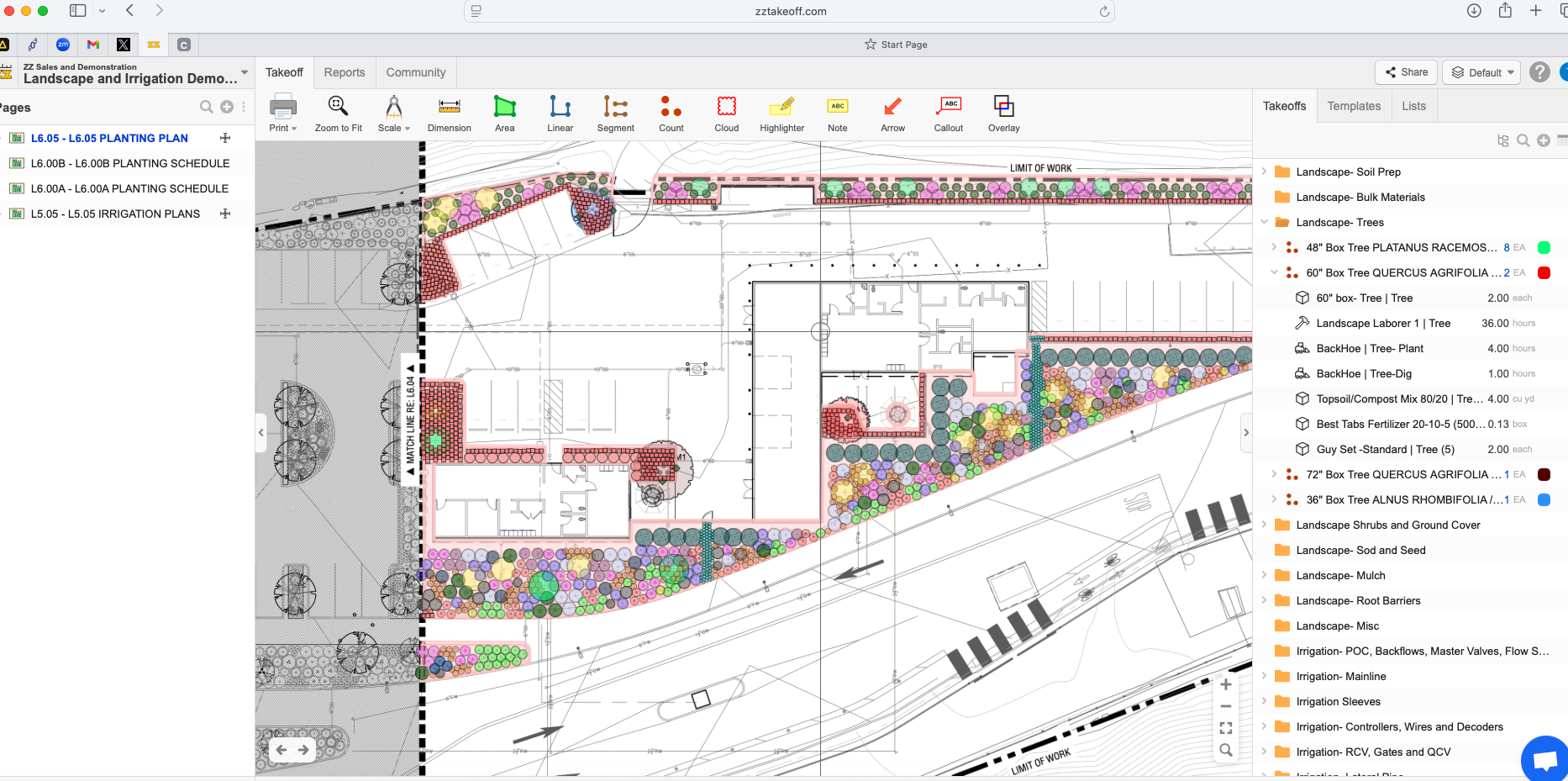
Task: Search takeoffs with the magnifier icon
Action: [1523, 140]
